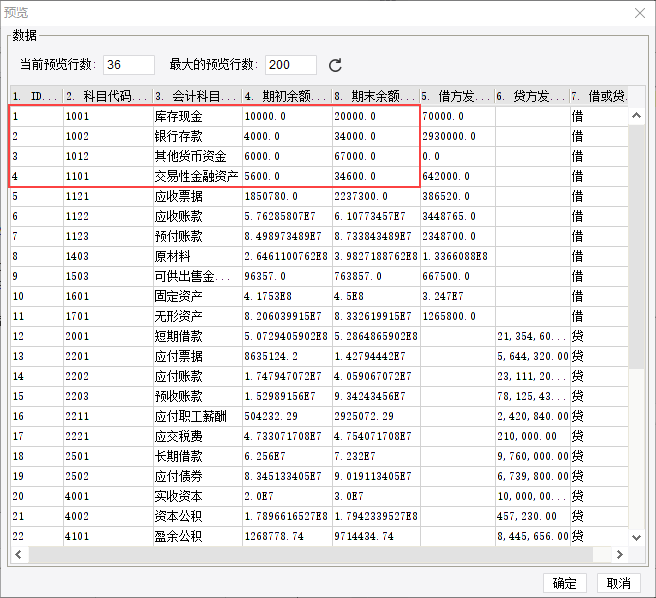Click the 应付职工薪酬 cell
656x598 pixels.
coord(197,416)
